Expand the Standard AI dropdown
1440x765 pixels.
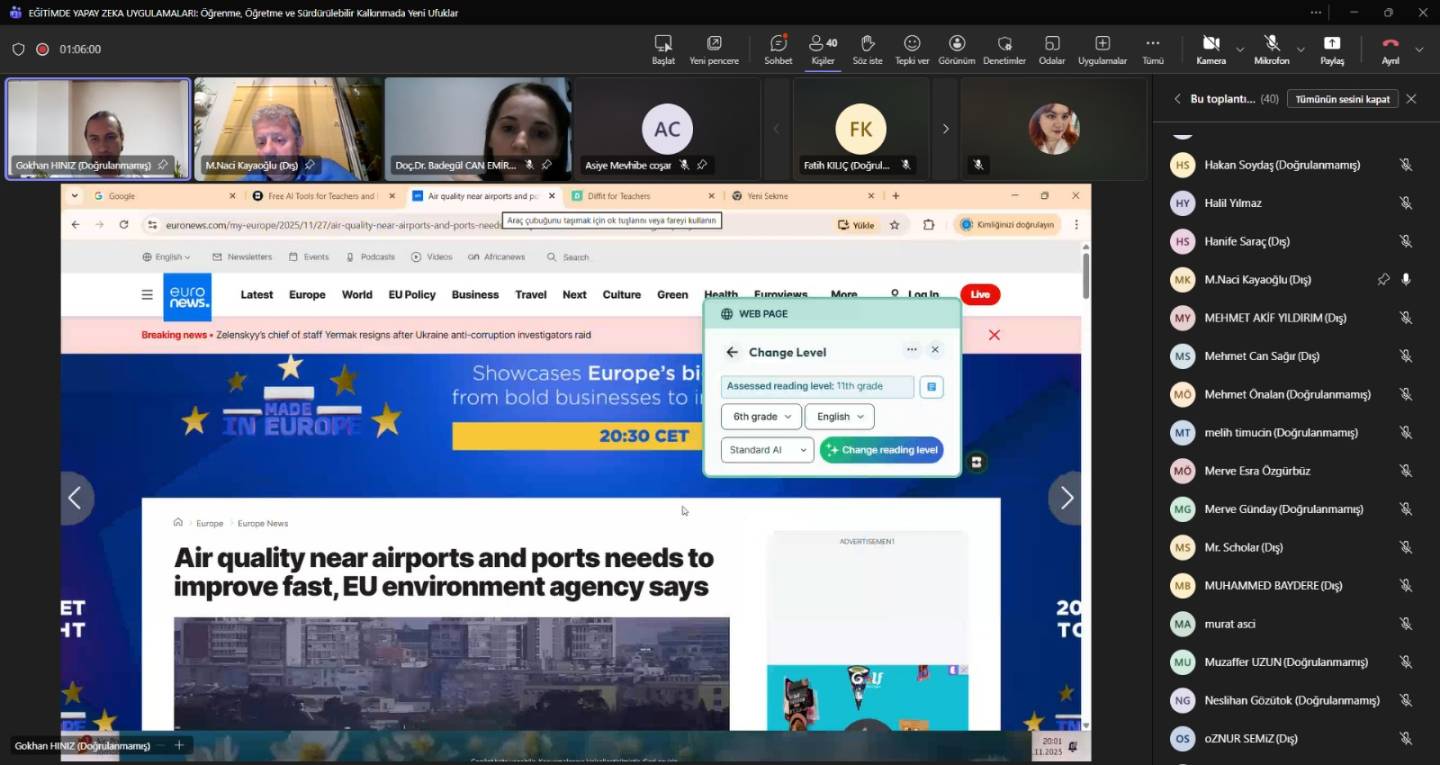point(767,450)
